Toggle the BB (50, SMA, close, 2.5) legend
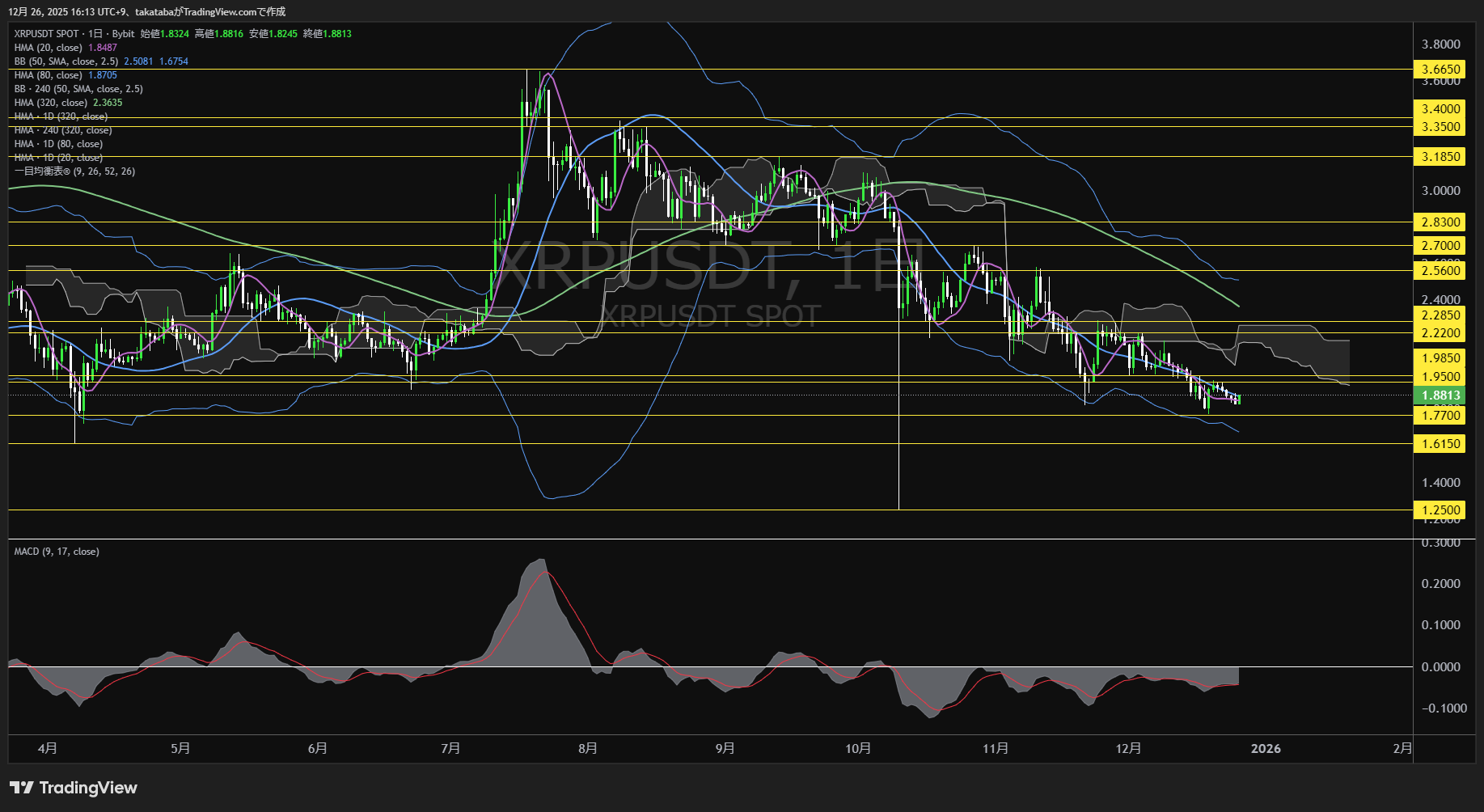1484x812 pixels. click(66, 61)
